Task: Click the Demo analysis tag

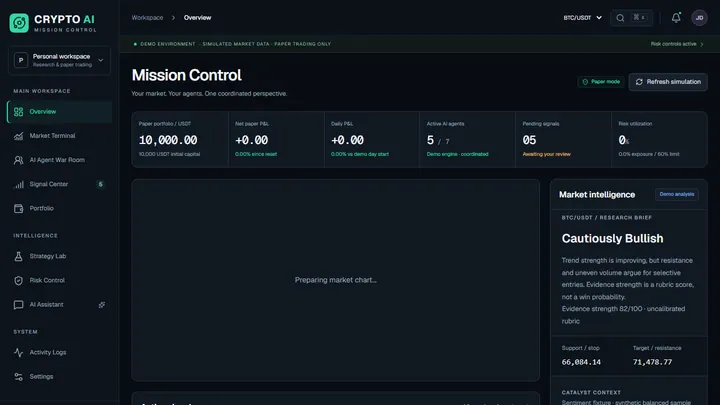Action: (677, 194)
